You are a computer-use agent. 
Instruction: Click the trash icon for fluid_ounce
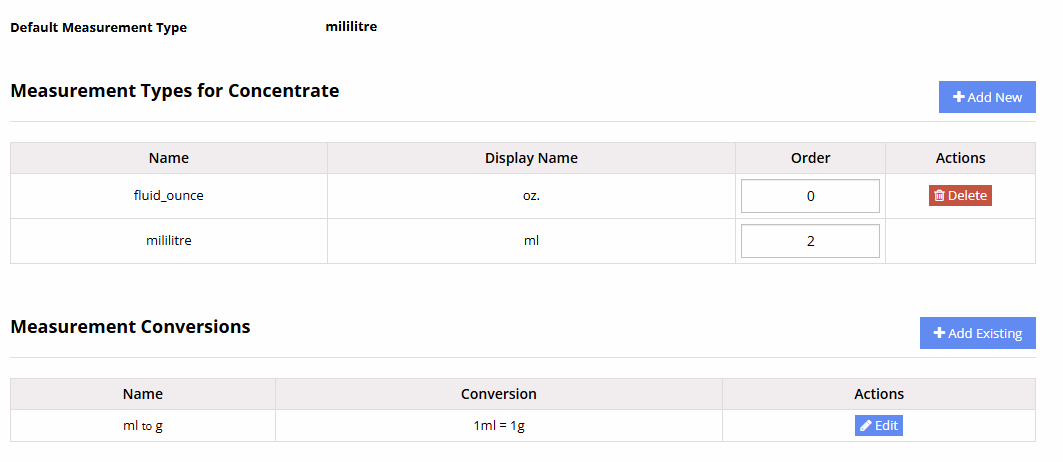tap(939, 196)
